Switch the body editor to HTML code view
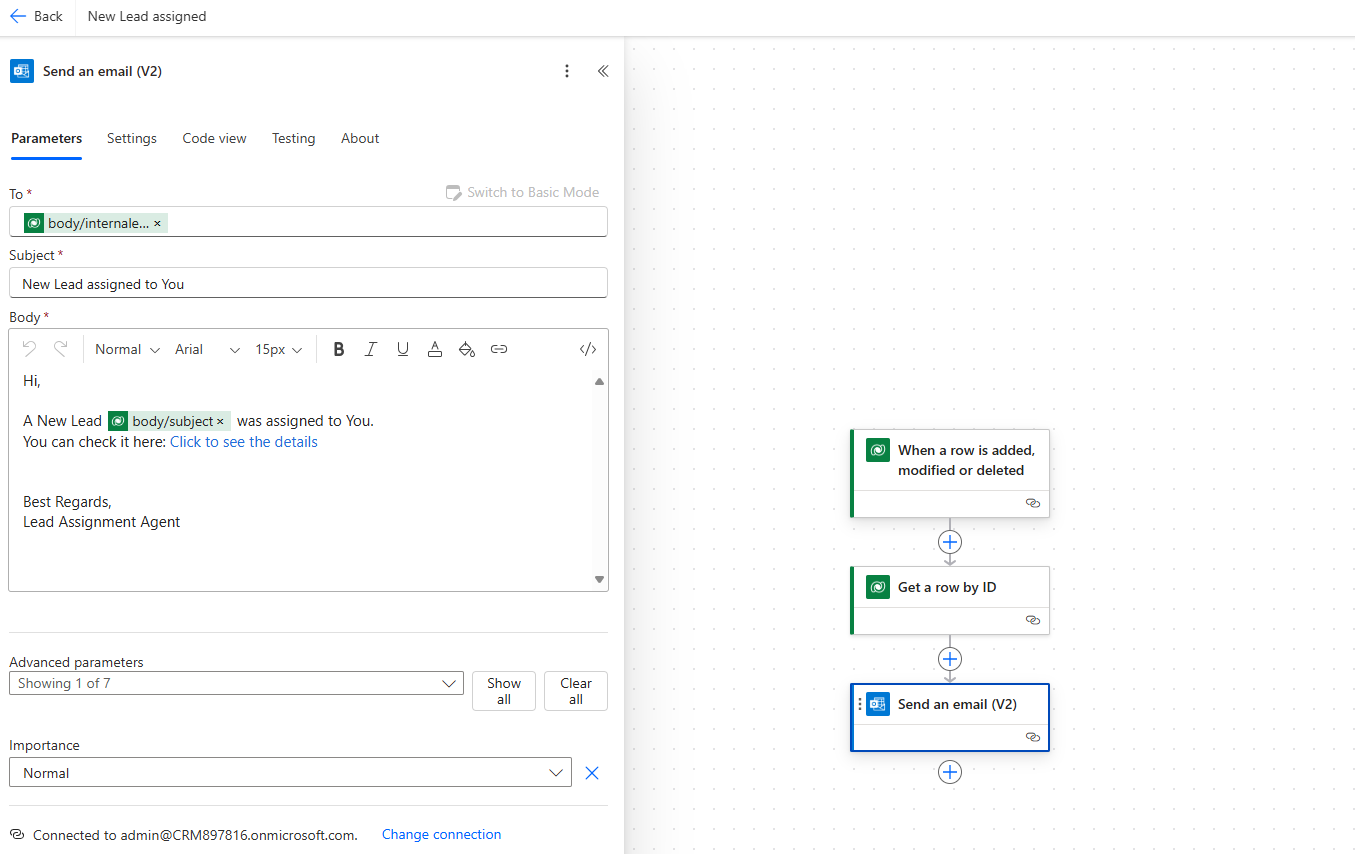This screenshot has height=854, width=1355. click(x=587, y=348)
